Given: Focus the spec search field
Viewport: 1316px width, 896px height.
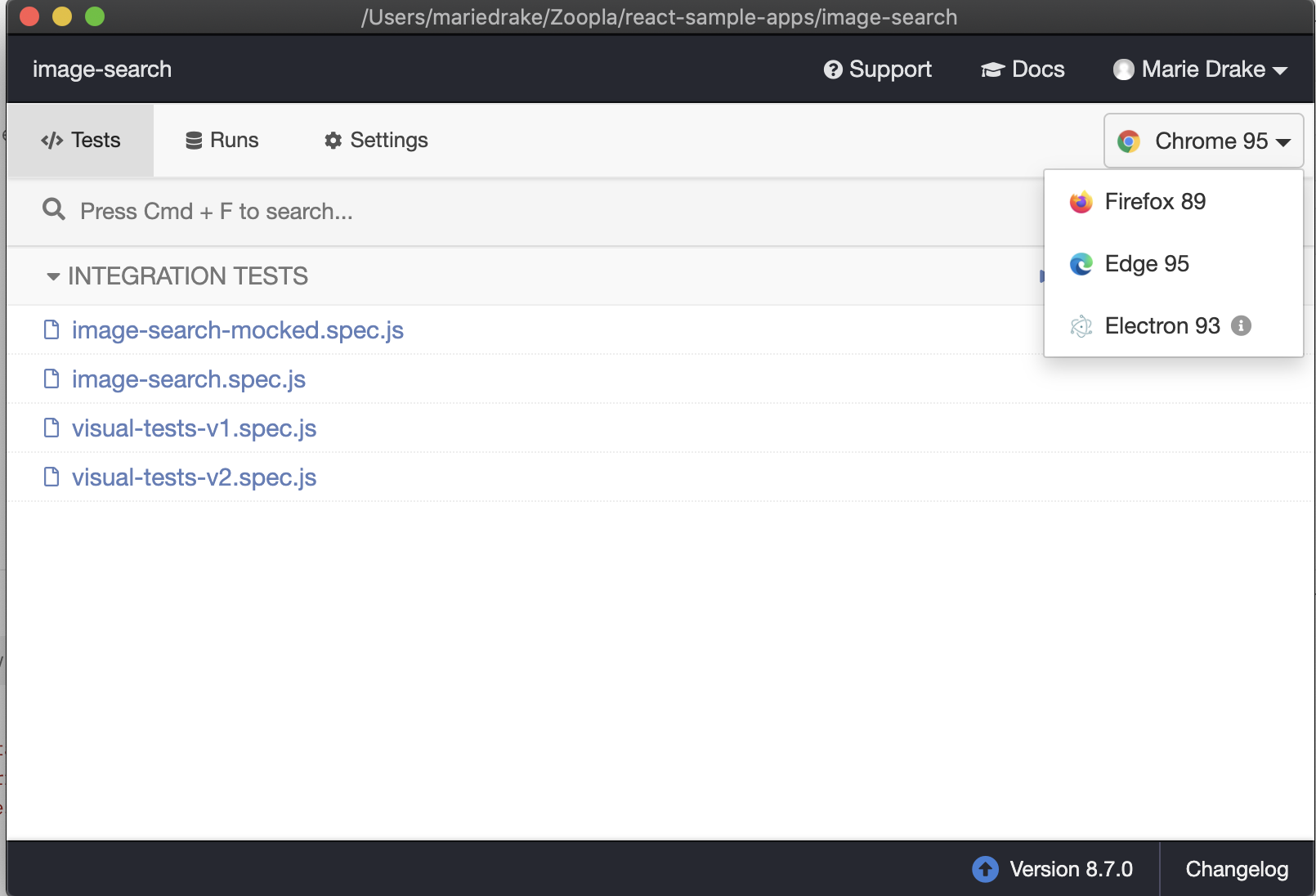Looking at the screenshot, I should point(523,212).
